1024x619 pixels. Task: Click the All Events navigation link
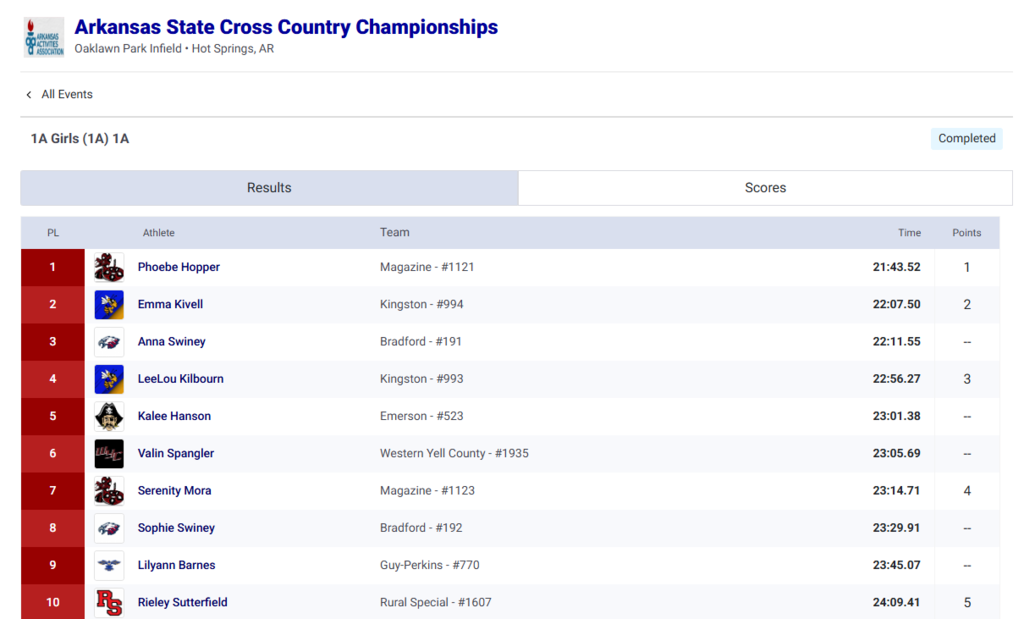pyautogui.click(x=66, y=94)
